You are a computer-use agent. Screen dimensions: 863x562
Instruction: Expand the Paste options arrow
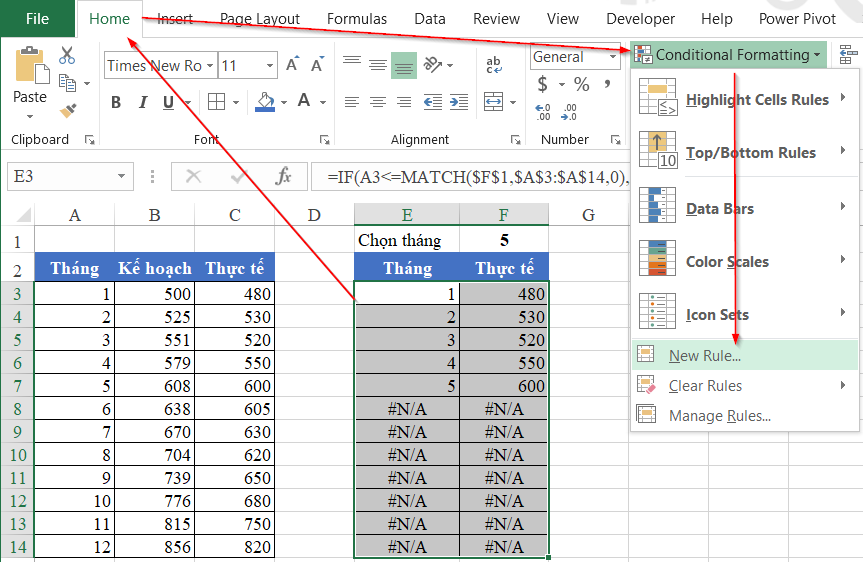tap(30, 117)
